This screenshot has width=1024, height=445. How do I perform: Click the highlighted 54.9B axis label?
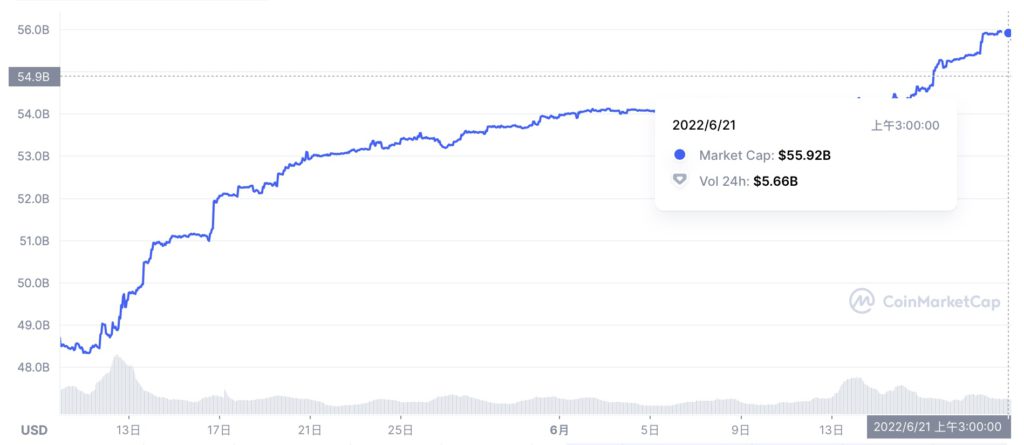[34, 75]
